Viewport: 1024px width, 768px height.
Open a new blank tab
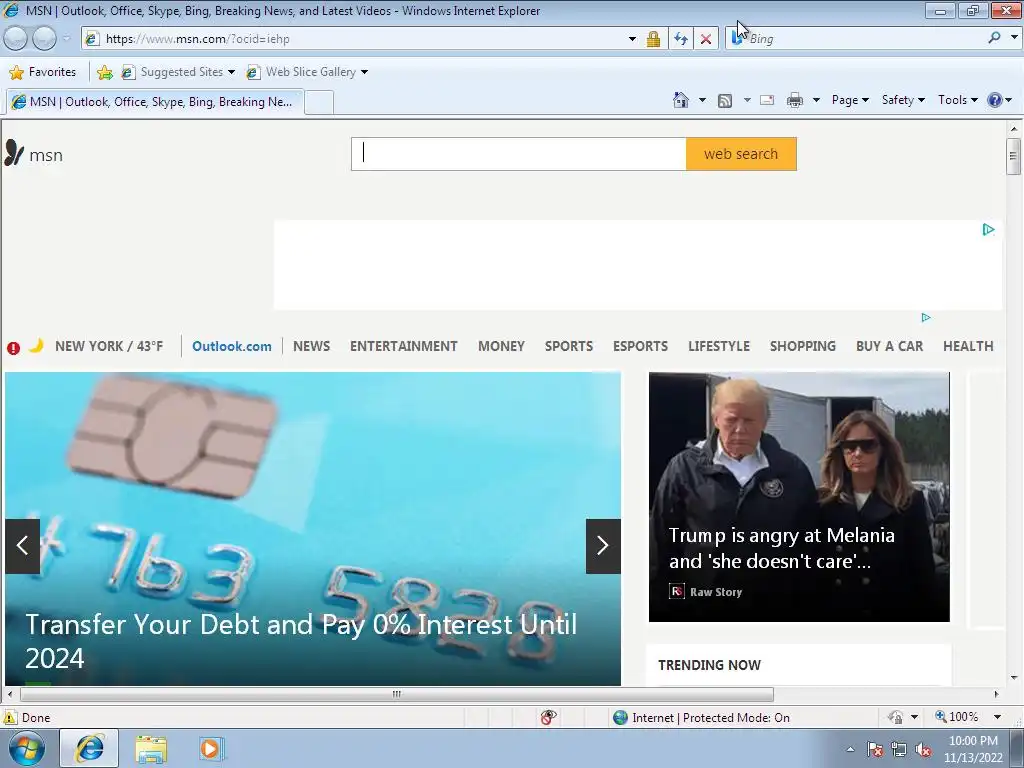coord(319,103)
